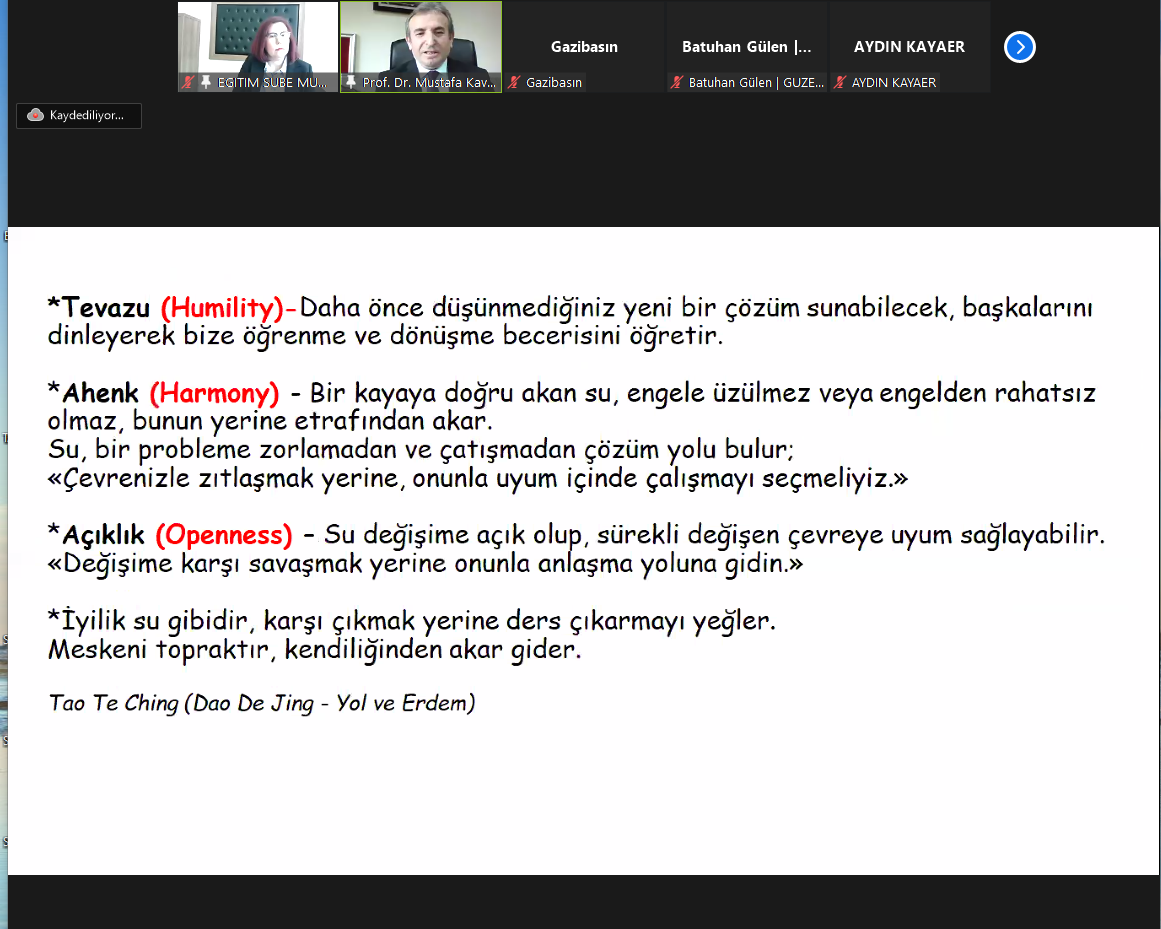The width and height of the screenshot is (1161, 929).
Task: Select the Gazibasın participant tile
Action: coord(583,47)
